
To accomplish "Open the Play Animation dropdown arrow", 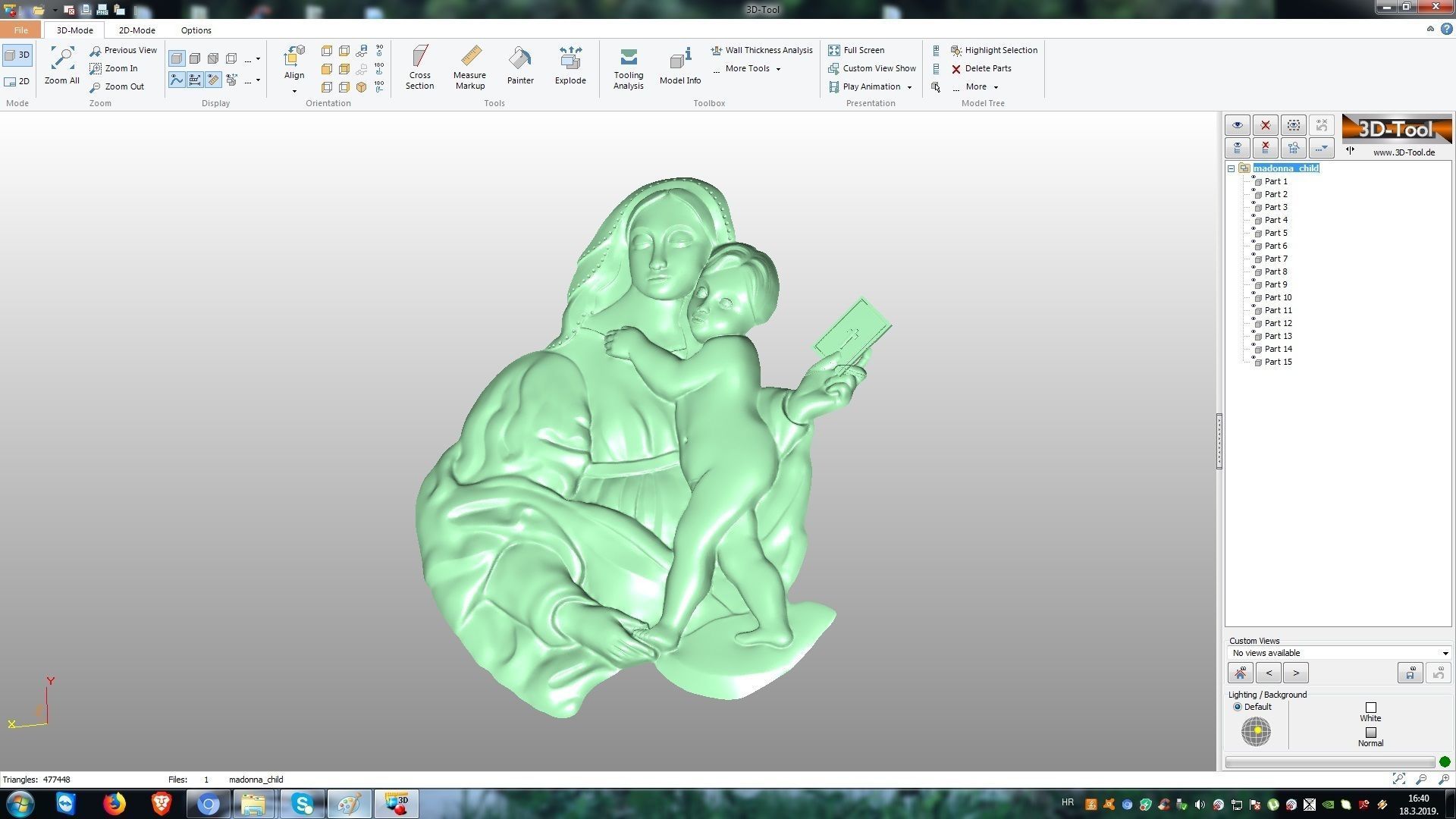I will (x=909, y=87).
